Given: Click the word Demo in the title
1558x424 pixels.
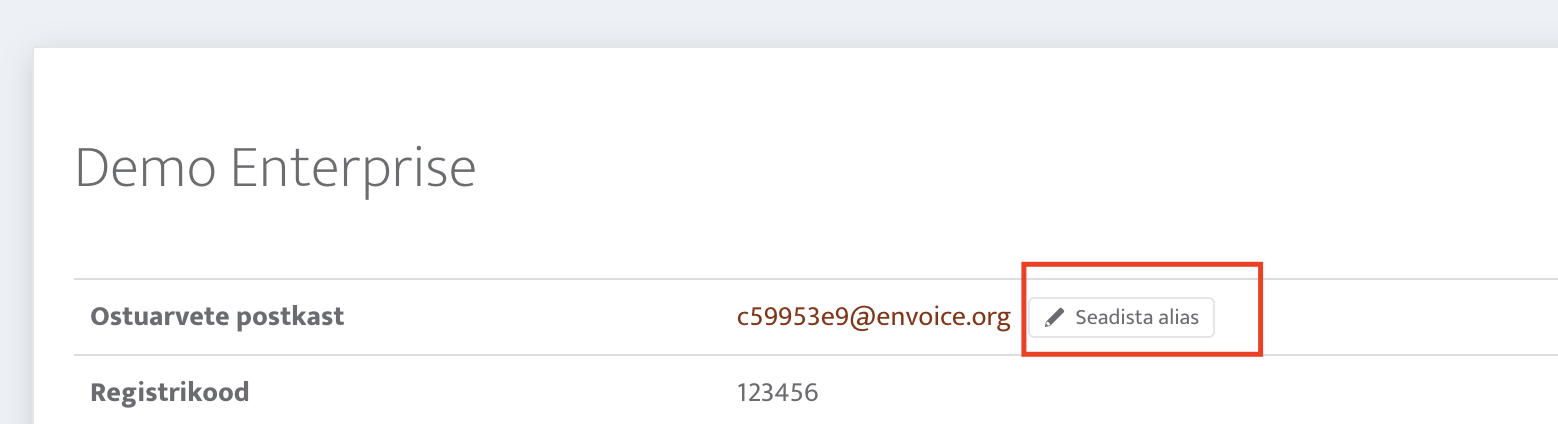Looking at the screenshot, I should tap(145, 168).
